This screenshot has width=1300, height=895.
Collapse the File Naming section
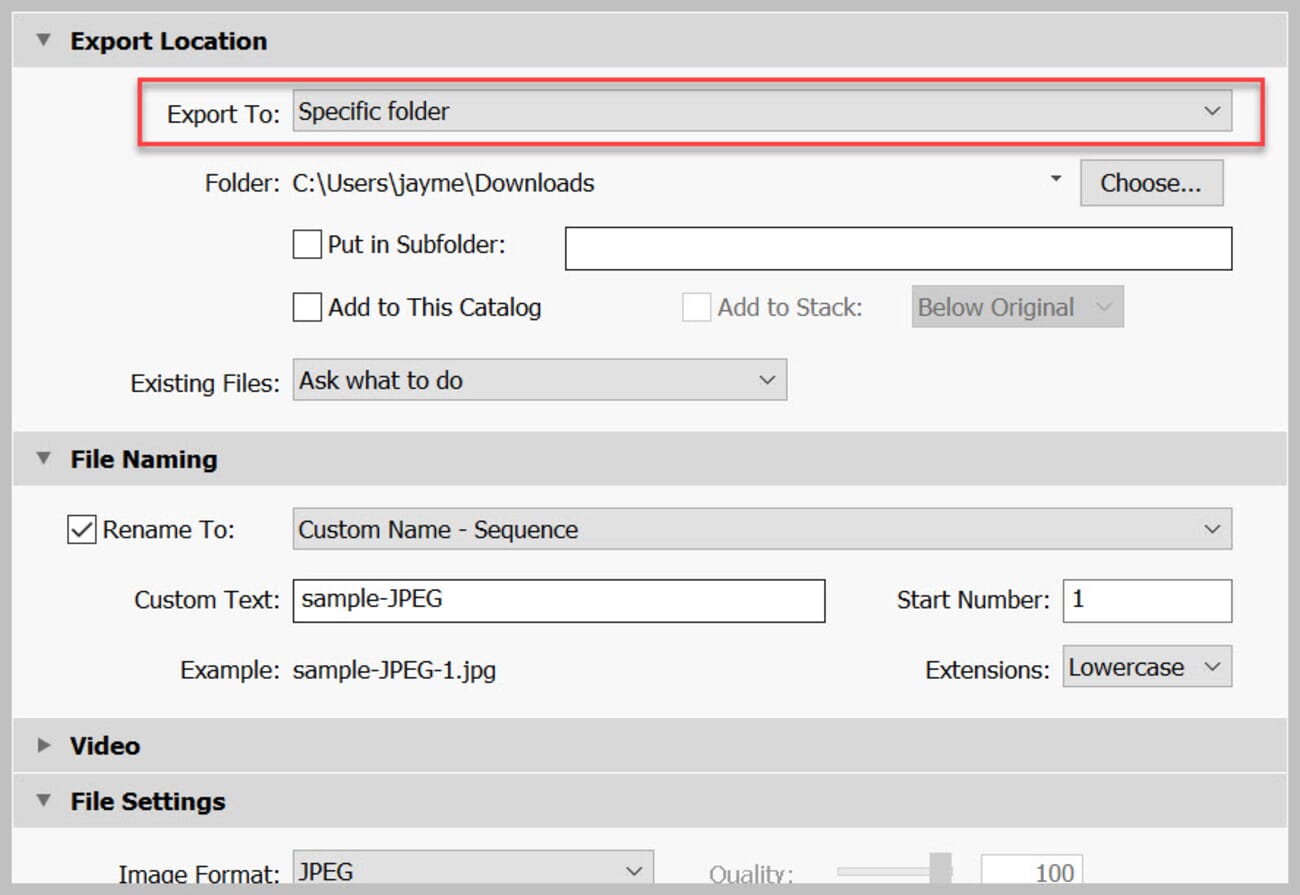[x=42, y=459]
